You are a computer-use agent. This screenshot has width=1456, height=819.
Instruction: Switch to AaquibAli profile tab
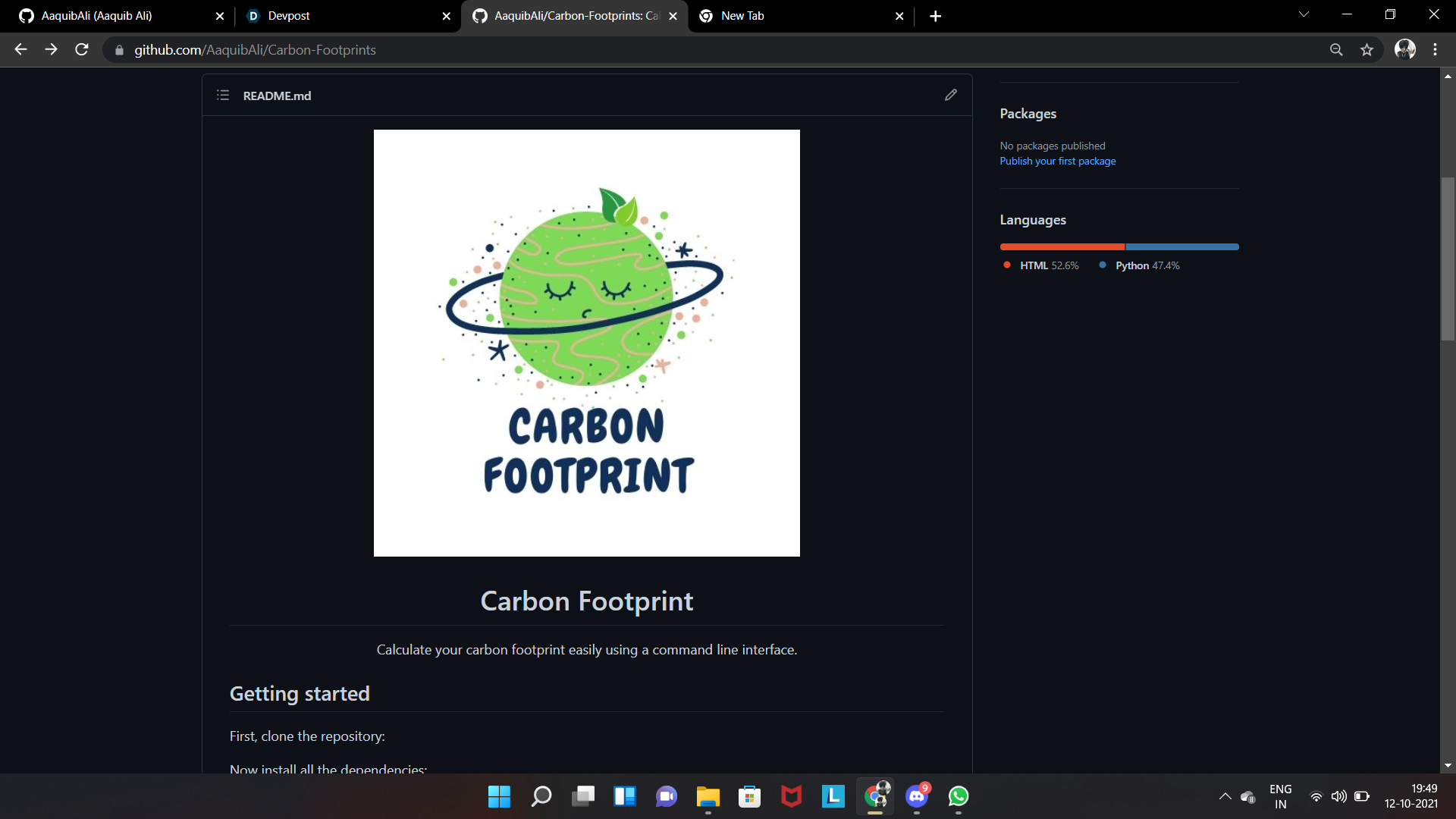click(x=96, y=16)
